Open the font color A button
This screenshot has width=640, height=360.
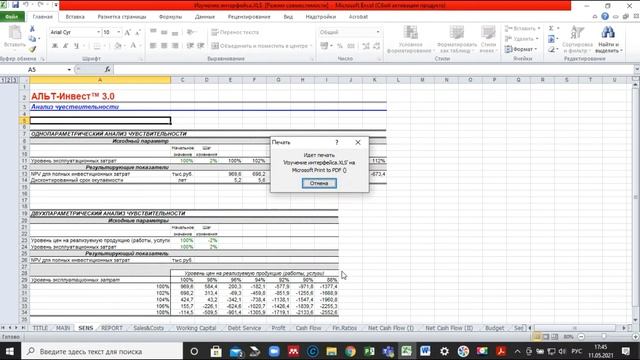pos(133,46)
